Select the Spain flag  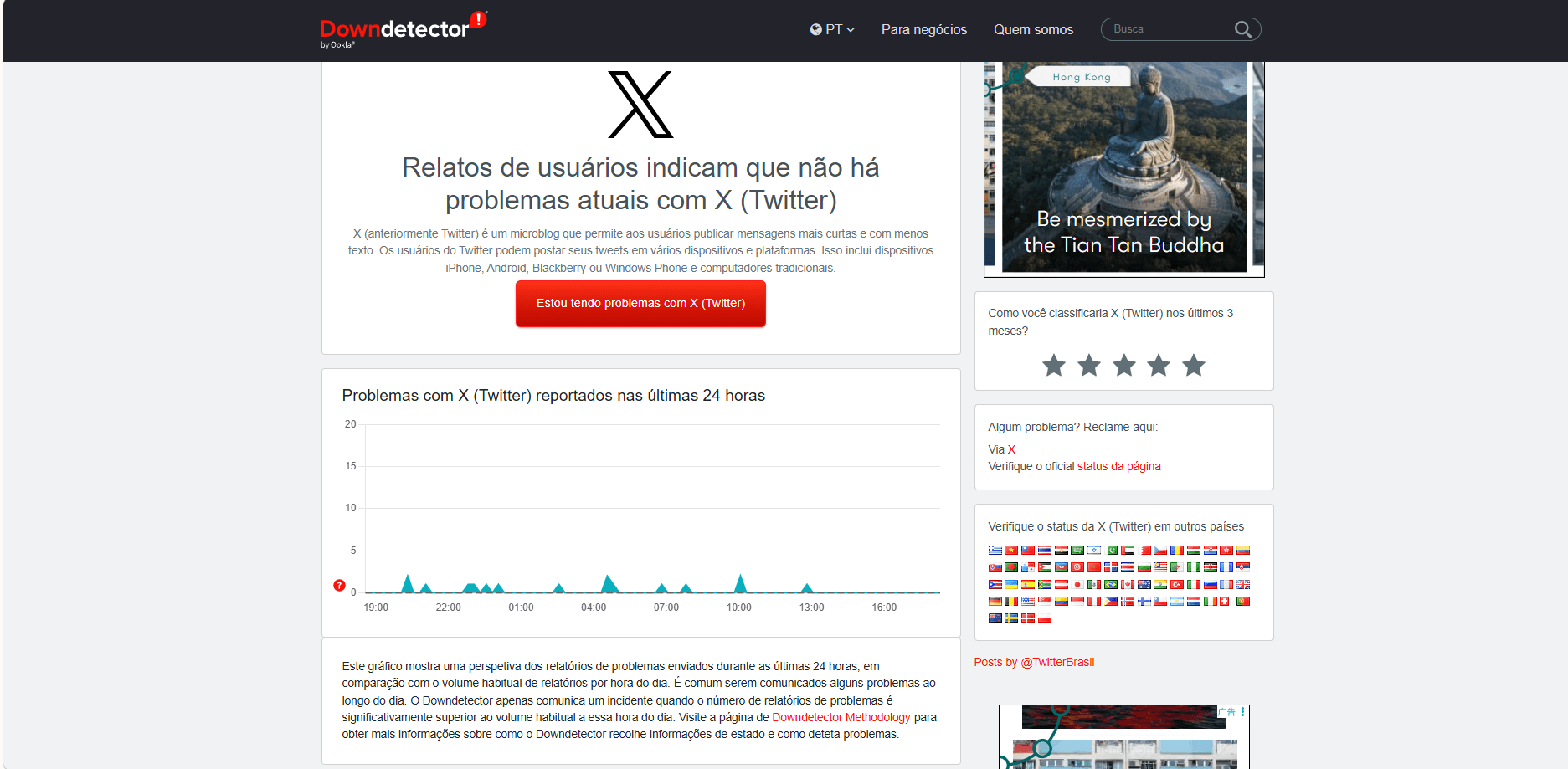click(1028, 584)
